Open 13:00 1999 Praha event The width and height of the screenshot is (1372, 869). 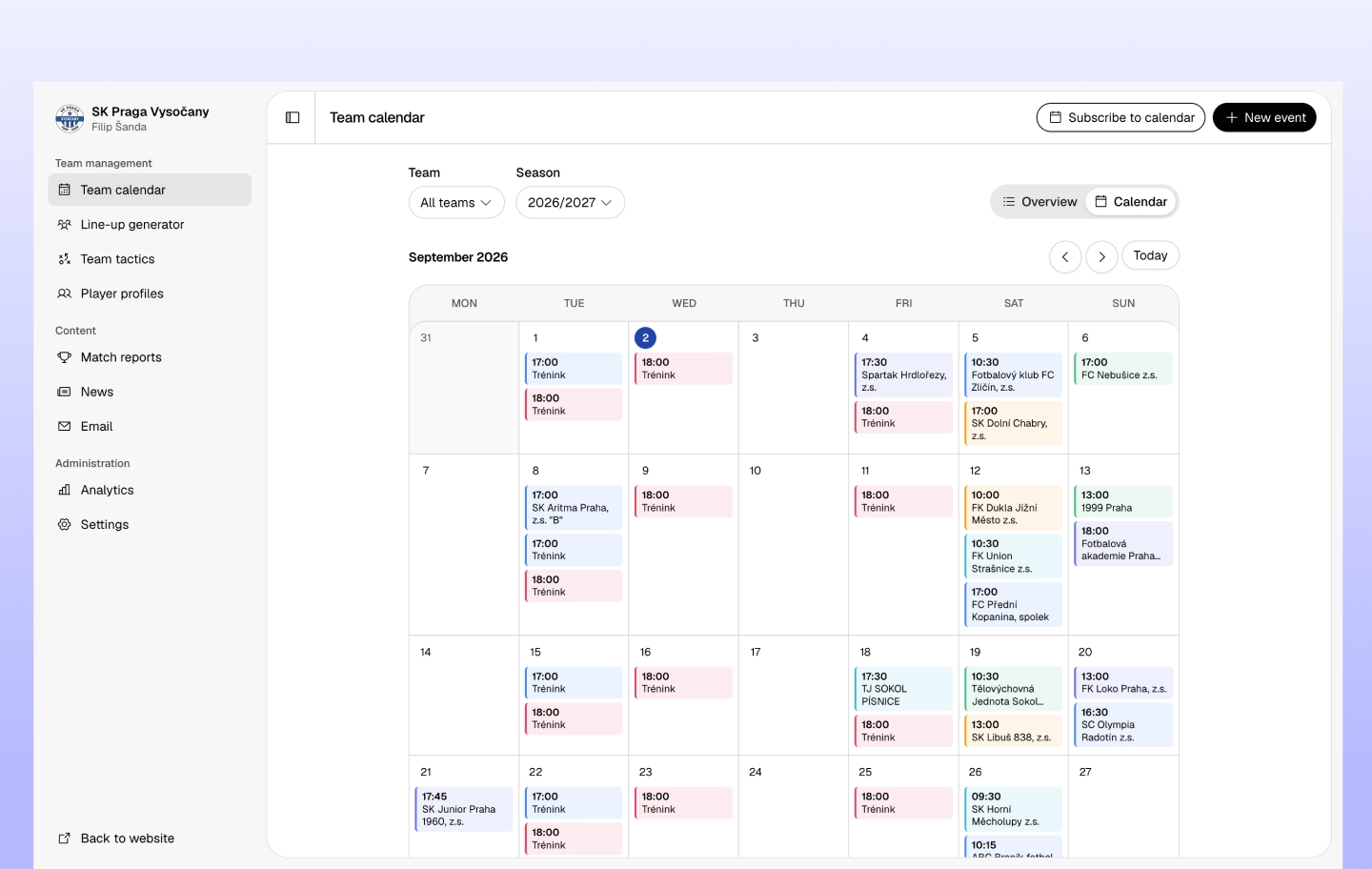[1123, 501]
